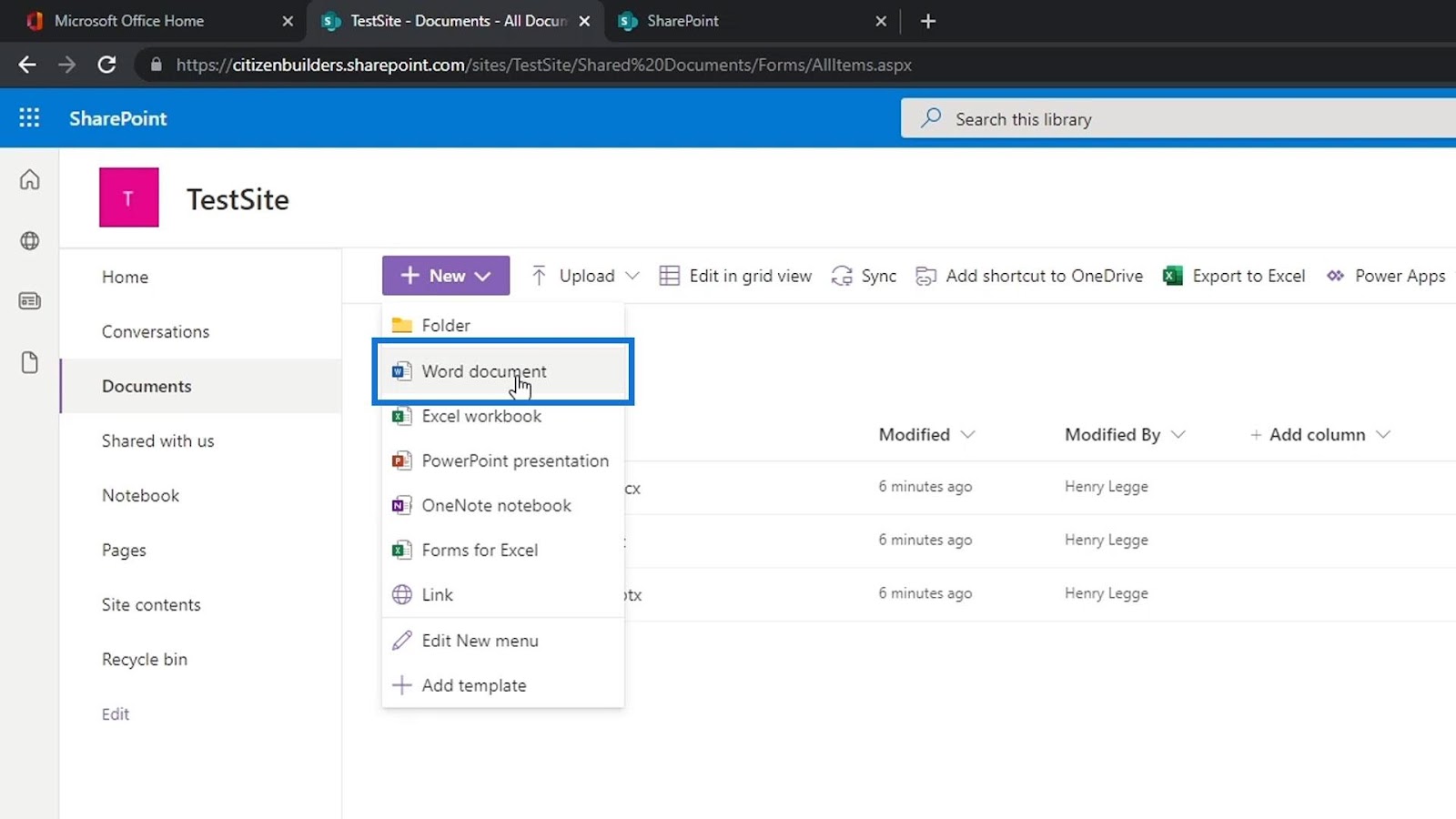Choose Word document from New menu
The height and width of the screenshot is (819, 1456).
pos(503,371)
